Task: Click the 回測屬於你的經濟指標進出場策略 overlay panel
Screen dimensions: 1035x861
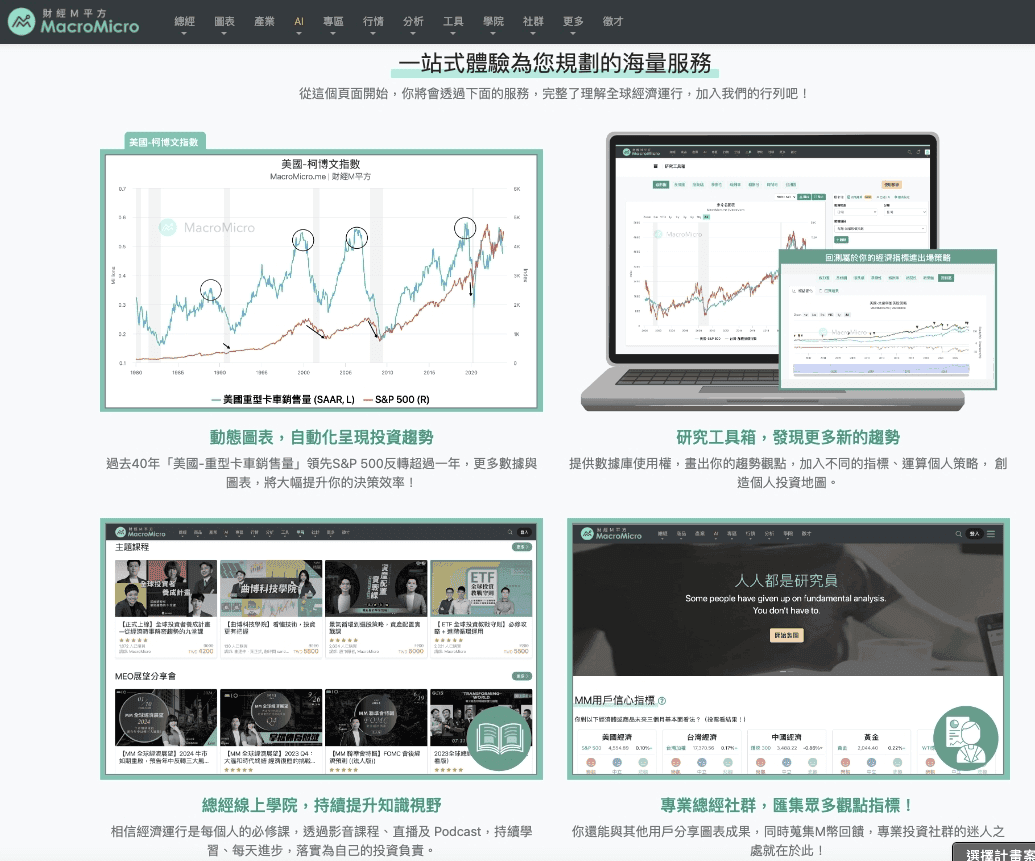Action: tap(888, 320)
